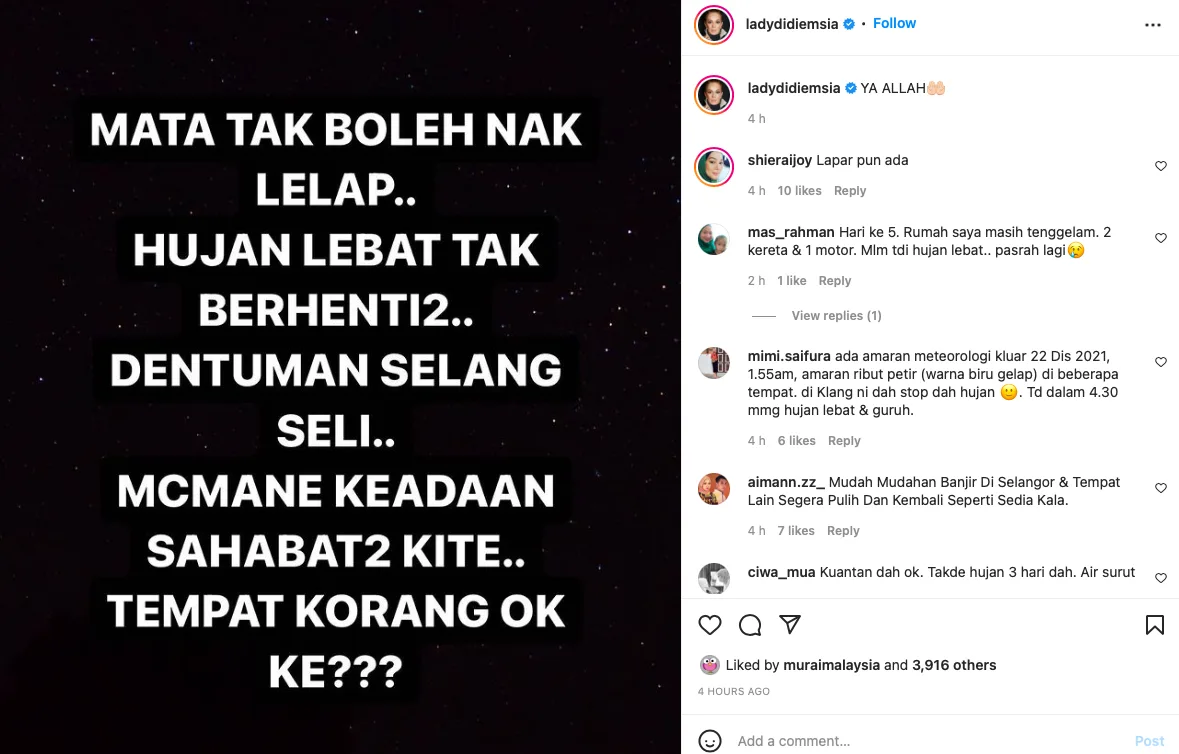Expand View replies (1) under mas_rahman
Screen dimensions: 1179x754
(836, 316)
